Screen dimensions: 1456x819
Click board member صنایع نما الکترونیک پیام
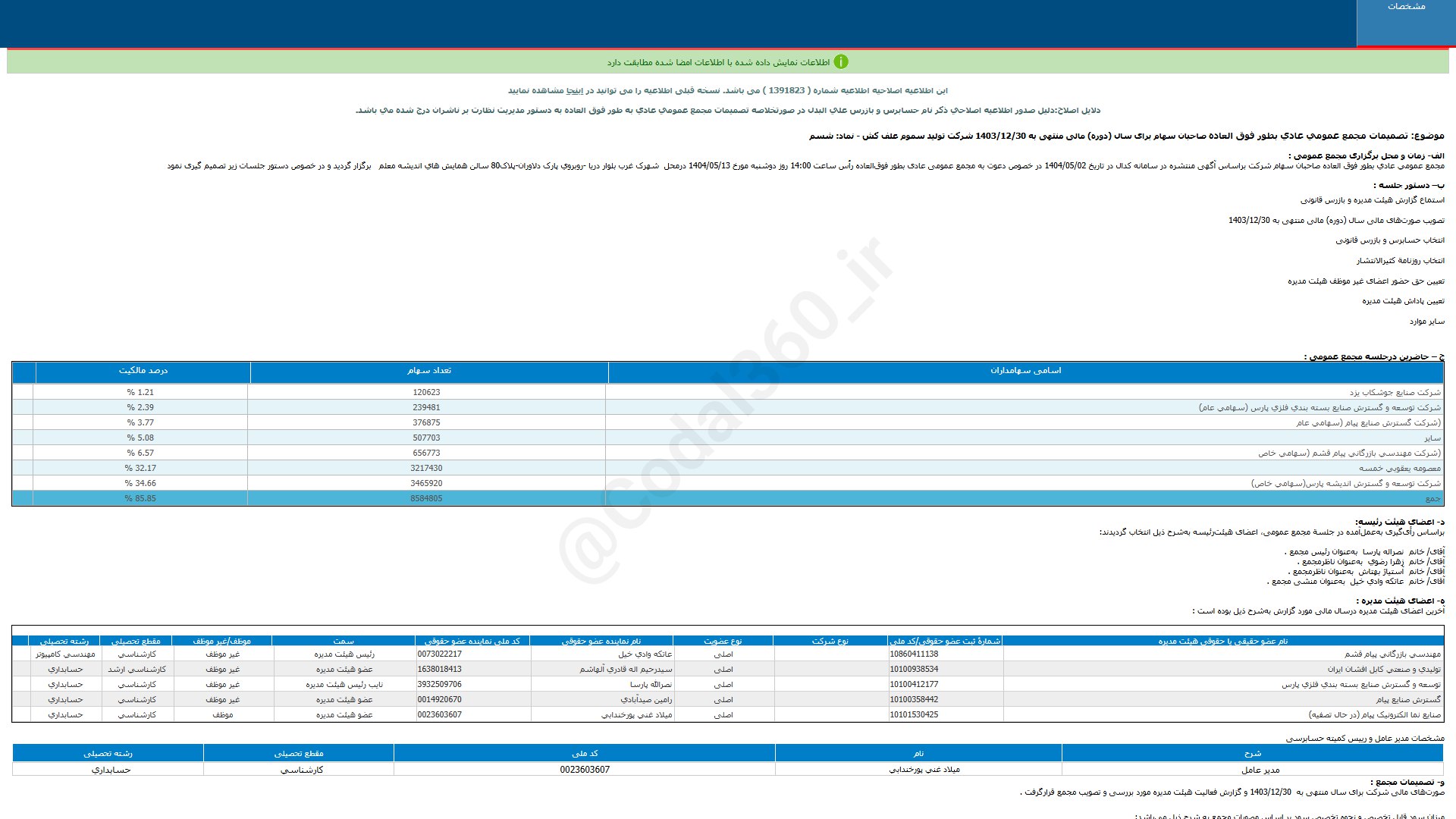1375,715
